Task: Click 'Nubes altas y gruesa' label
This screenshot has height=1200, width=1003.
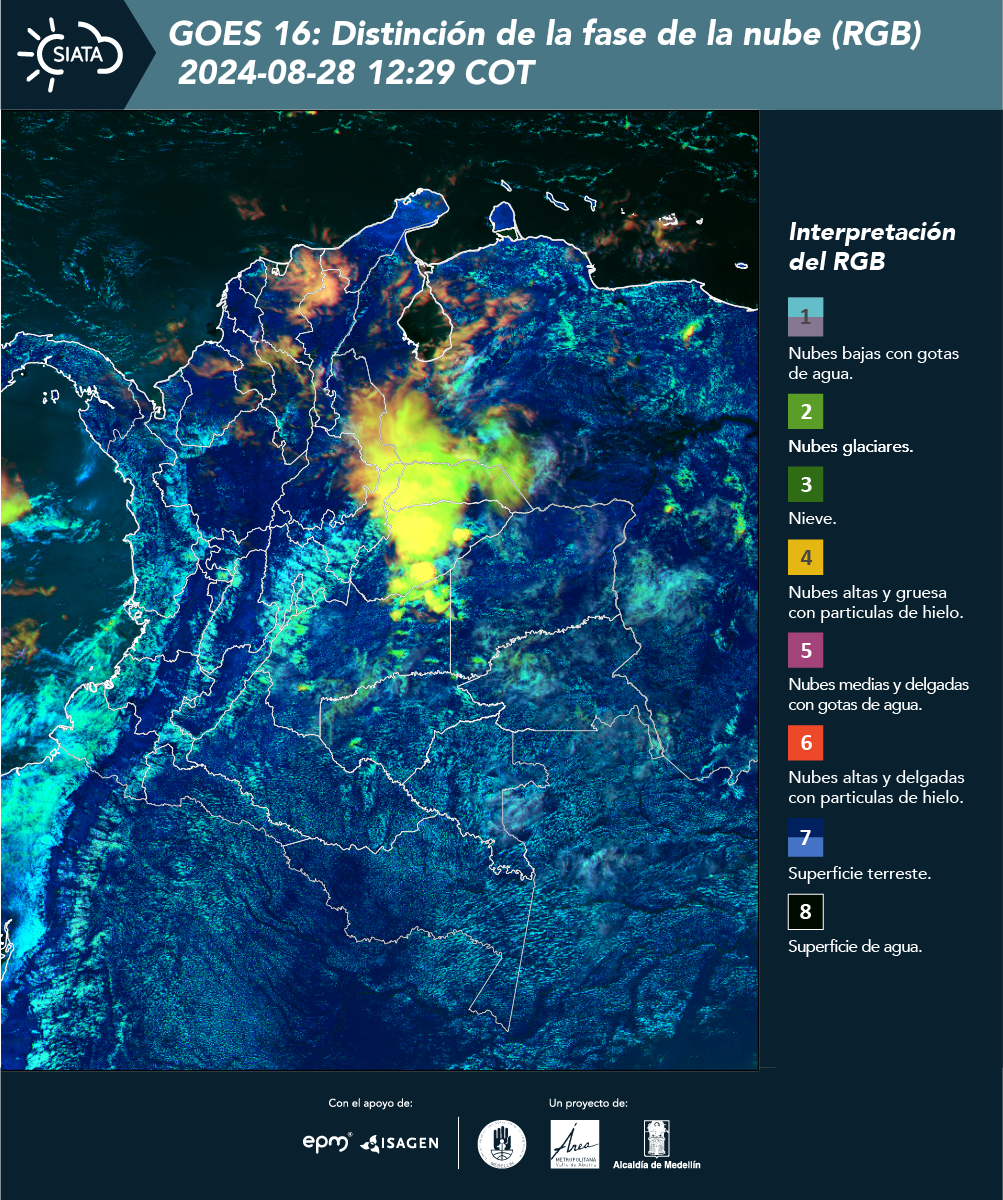Action: [875, 602]
